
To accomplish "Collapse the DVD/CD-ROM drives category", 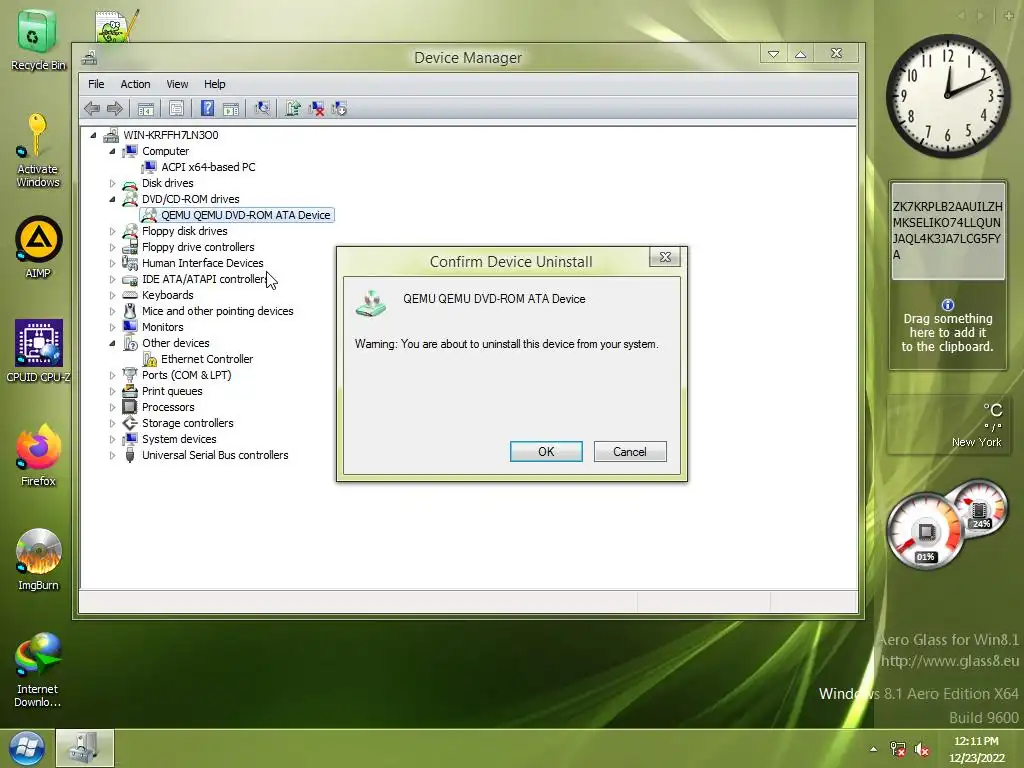I will pyautogui.click(x=112, y=199).
